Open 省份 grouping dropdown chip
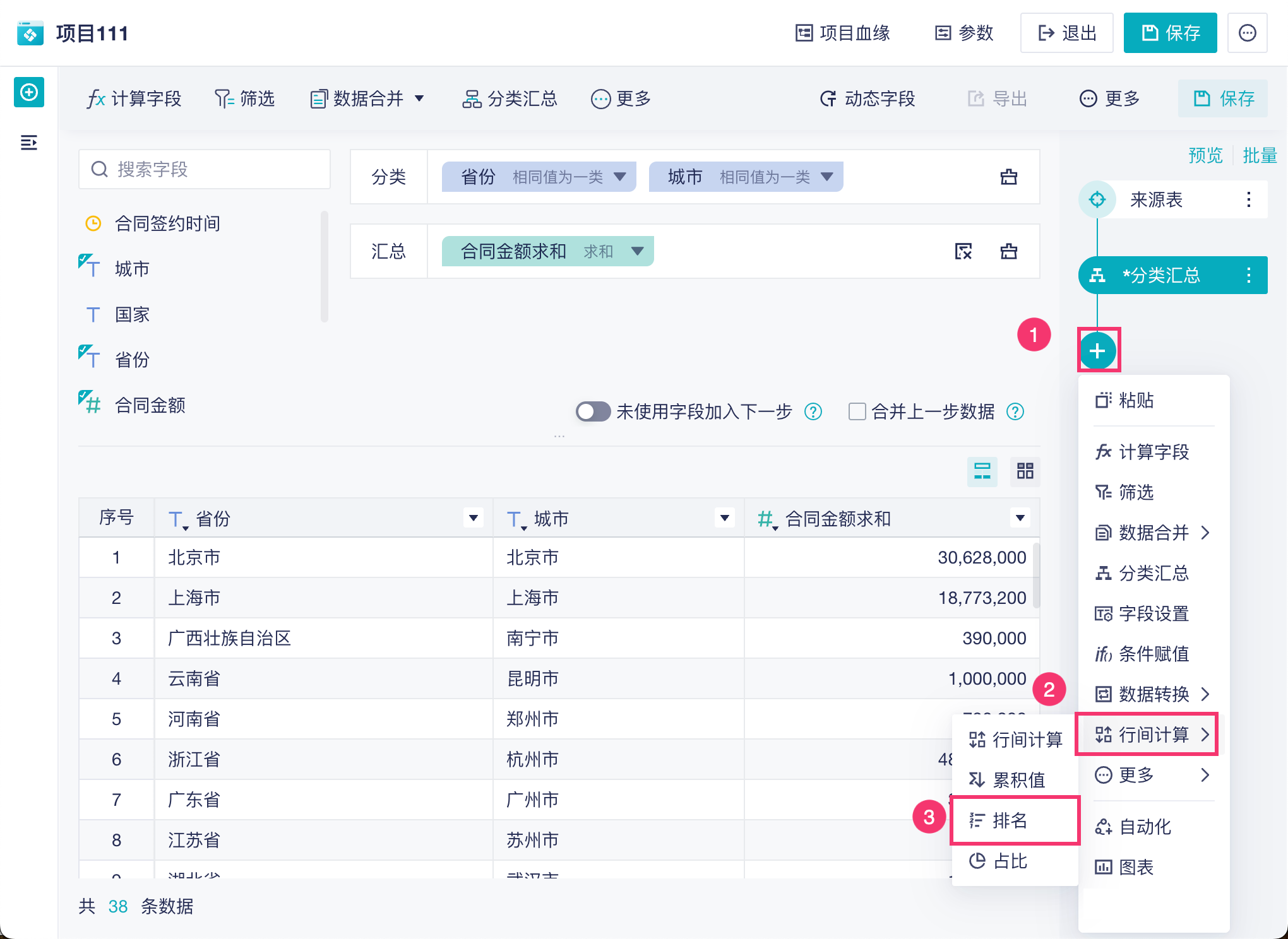The width and height of the screenshot is (1288, 939). [619, 177]
